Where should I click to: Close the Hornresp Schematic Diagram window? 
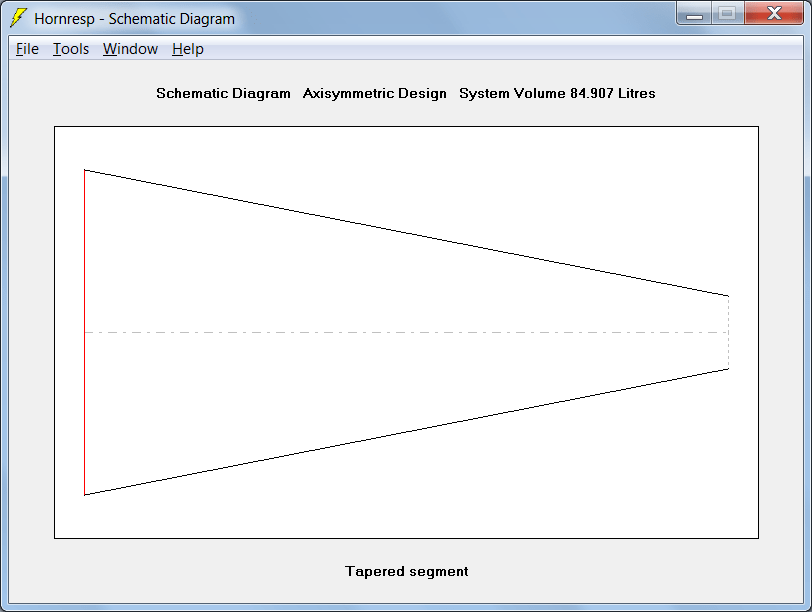(x=774, y=13)
